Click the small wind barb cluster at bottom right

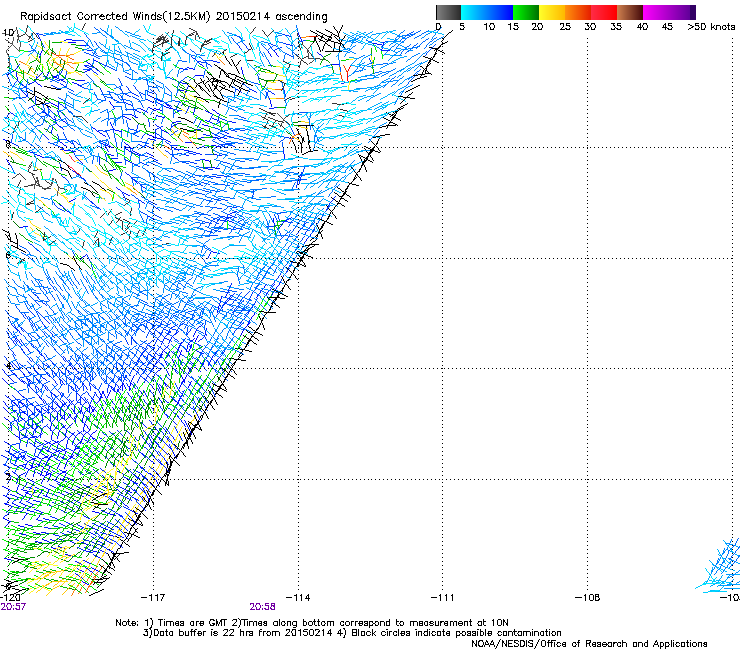tap(718, 565)
